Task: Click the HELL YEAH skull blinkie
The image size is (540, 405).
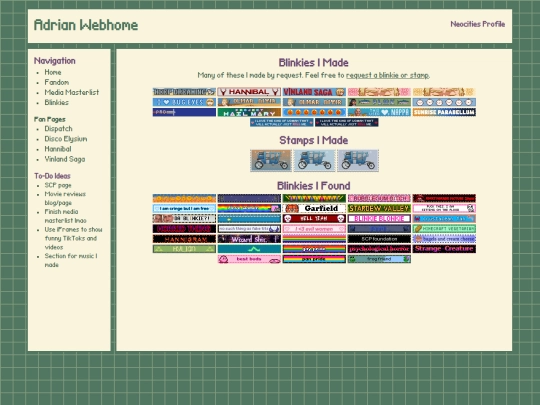Action: click(x=314, y=218)
